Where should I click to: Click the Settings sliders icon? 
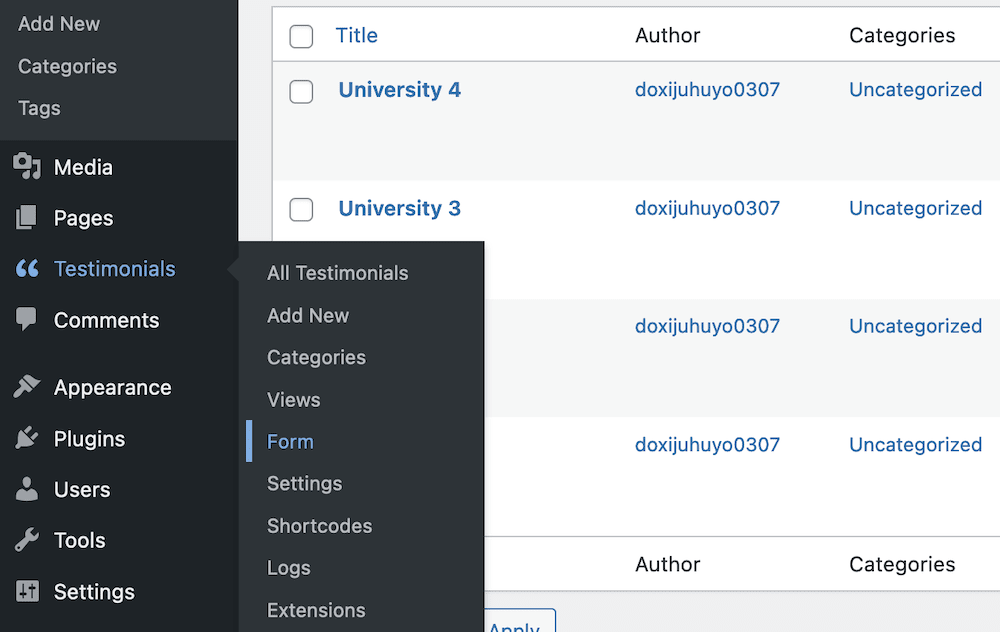pos(27,591)
